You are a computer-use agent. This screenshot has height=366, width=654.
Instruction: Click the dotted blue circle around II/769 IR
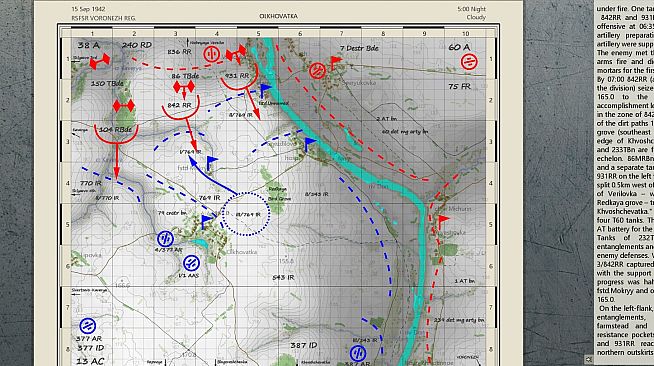(x=246, y=214)
